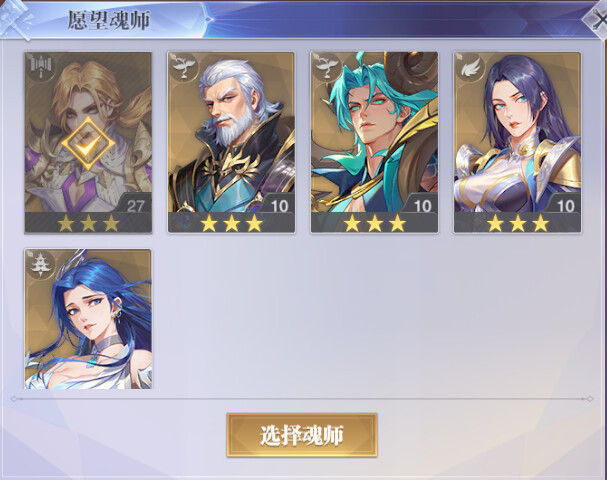Select the white-bearded elder soul master card
Image resolution: width=607 pixels, height=480 pixels.
pos(231,142)
